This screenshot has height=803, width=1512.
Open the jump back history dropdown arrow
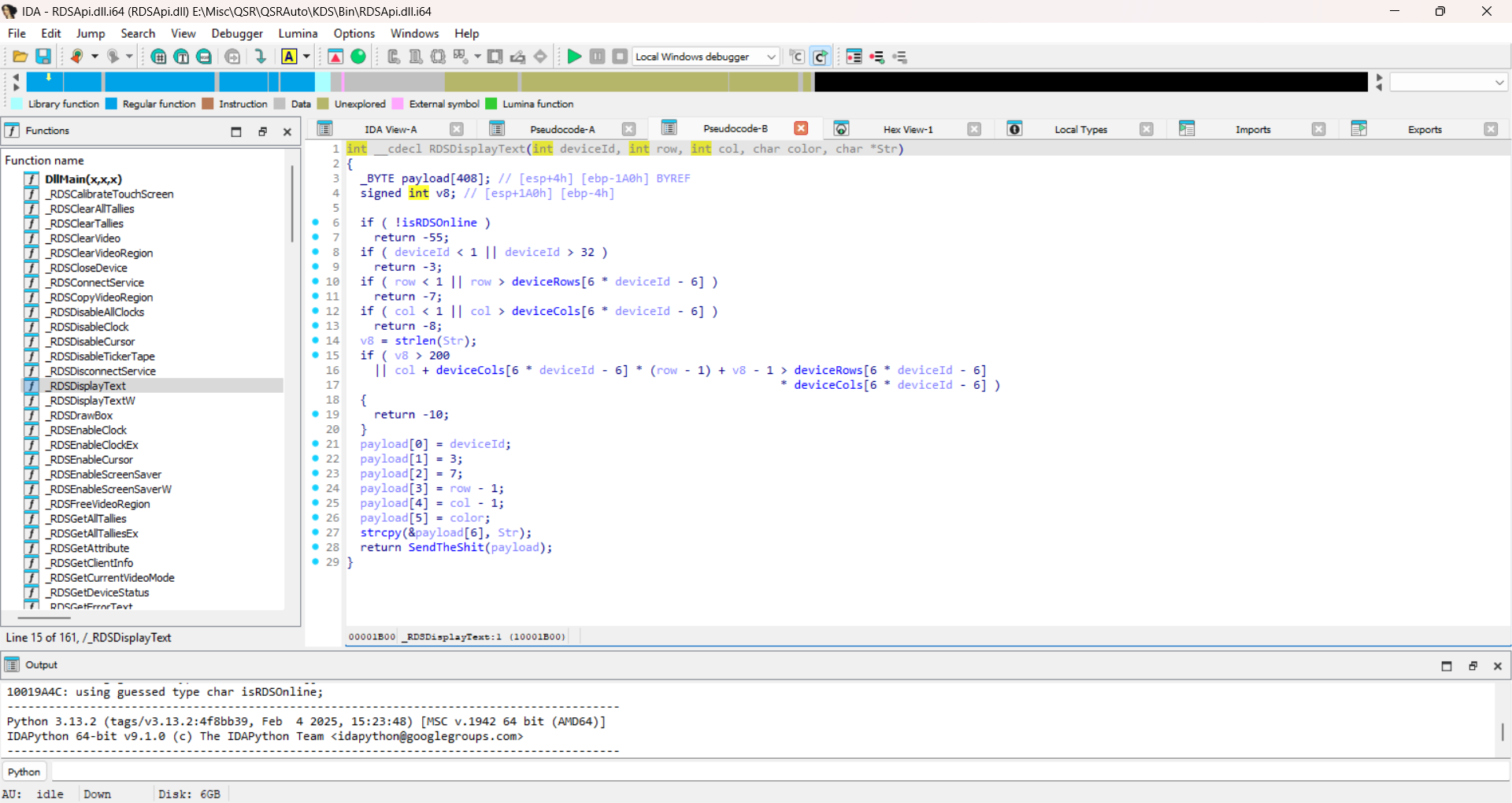click(94, 57)
